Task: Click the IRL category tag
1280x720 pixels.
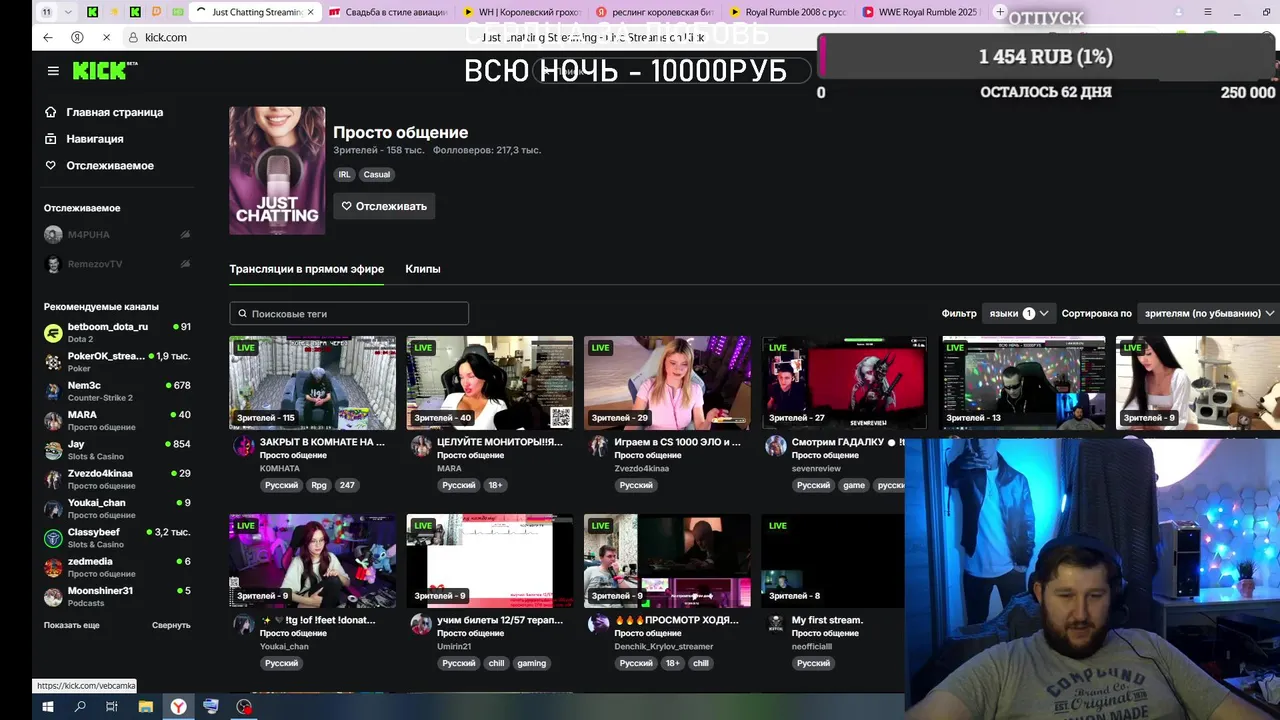Action: point(344,174)
